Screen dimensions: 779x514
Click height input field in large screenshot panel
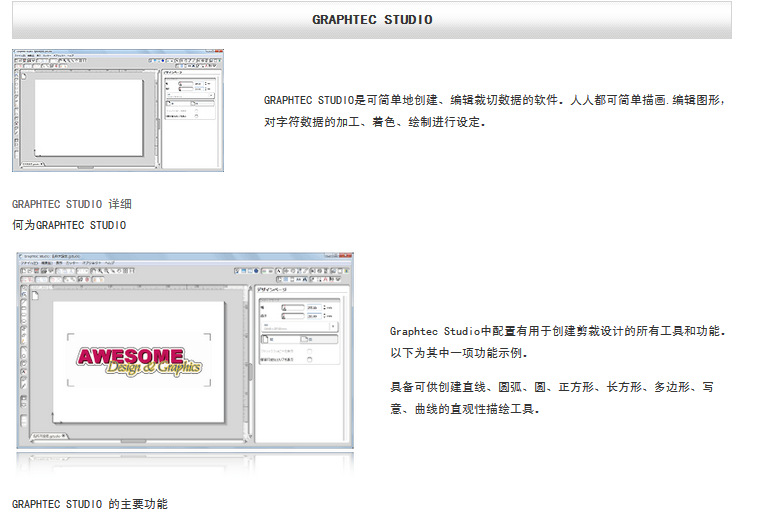[x=314, y=316]
